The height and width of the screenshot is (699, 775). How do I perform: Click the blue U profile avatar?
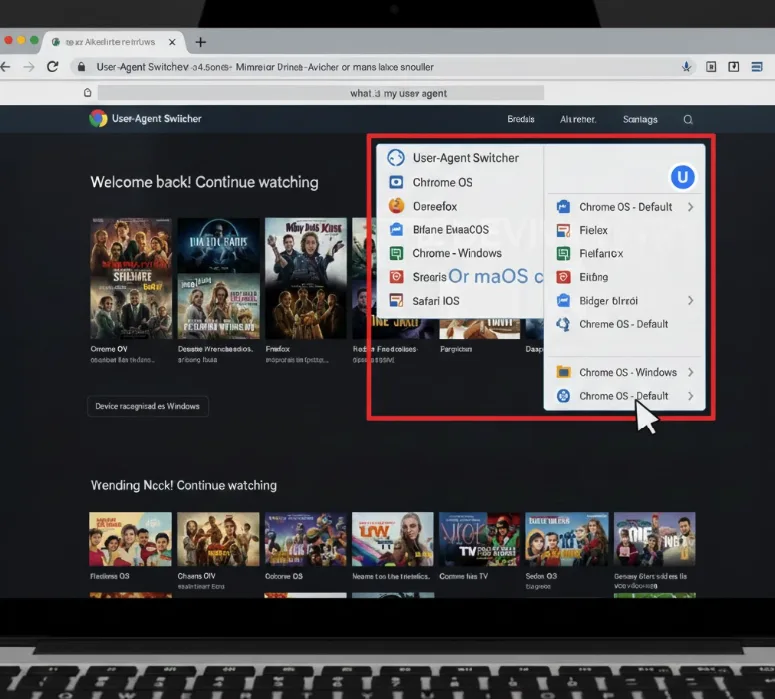682,178
